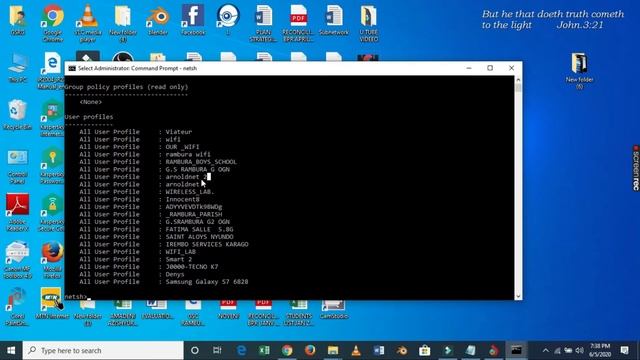Click the Command Prompt scrollbar down arrow
640x360 pixels.
(x=518, y=296)
